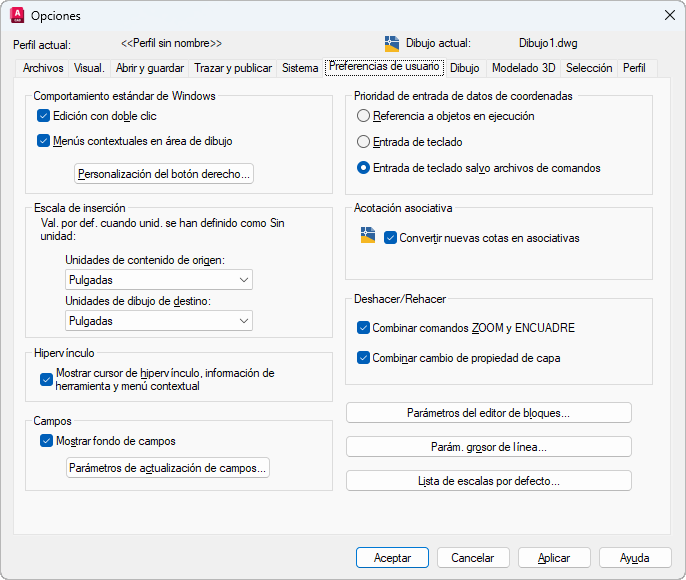
Task: Disable Menús contextuales en área de dibujo
Action: [44, 141]
